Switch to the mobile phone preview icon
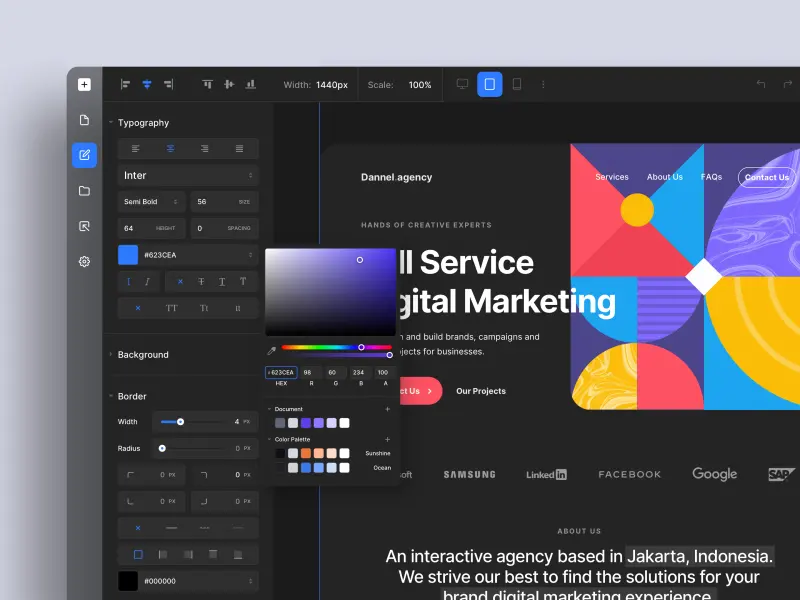This screenshot has height=600, width=800. click(517, 85)
